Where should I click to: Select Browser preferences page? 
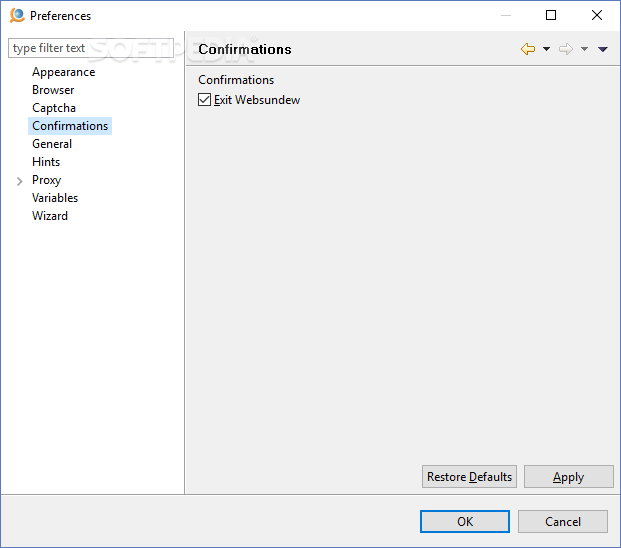click(53, 90)
